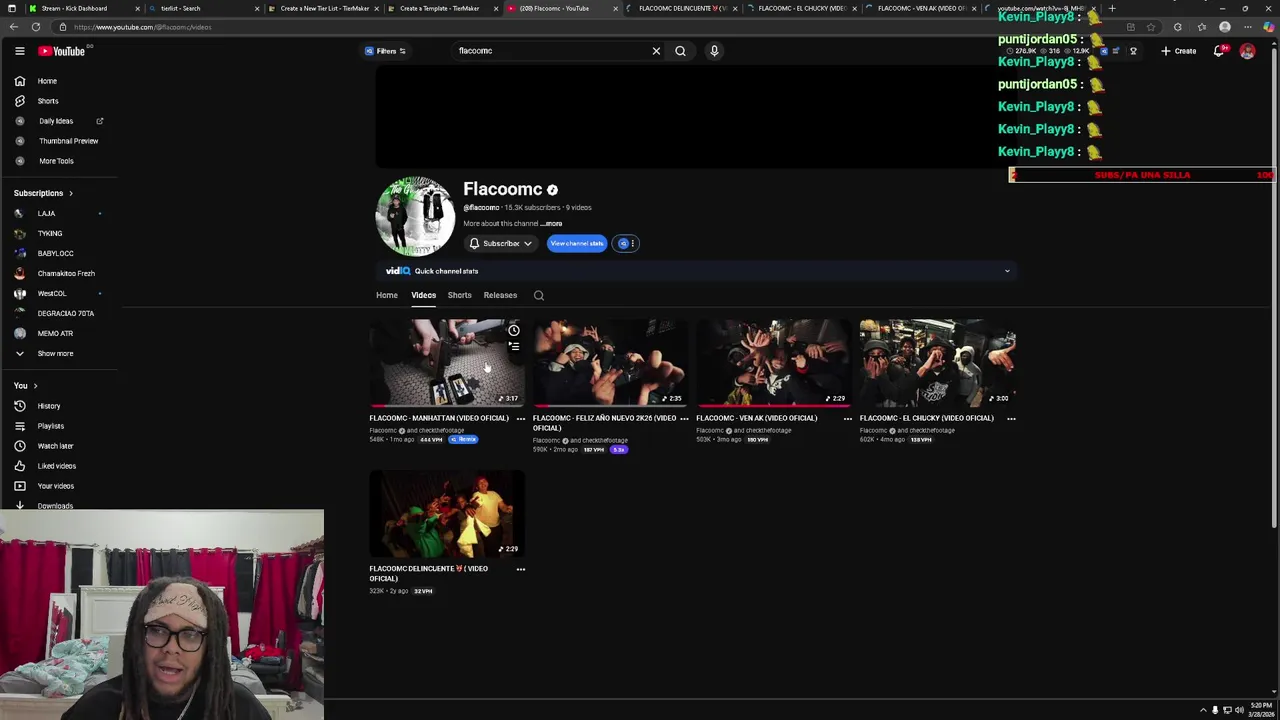Open more options for VEN AK video
The image size is (1280, 720).
(x=847, y=419)
